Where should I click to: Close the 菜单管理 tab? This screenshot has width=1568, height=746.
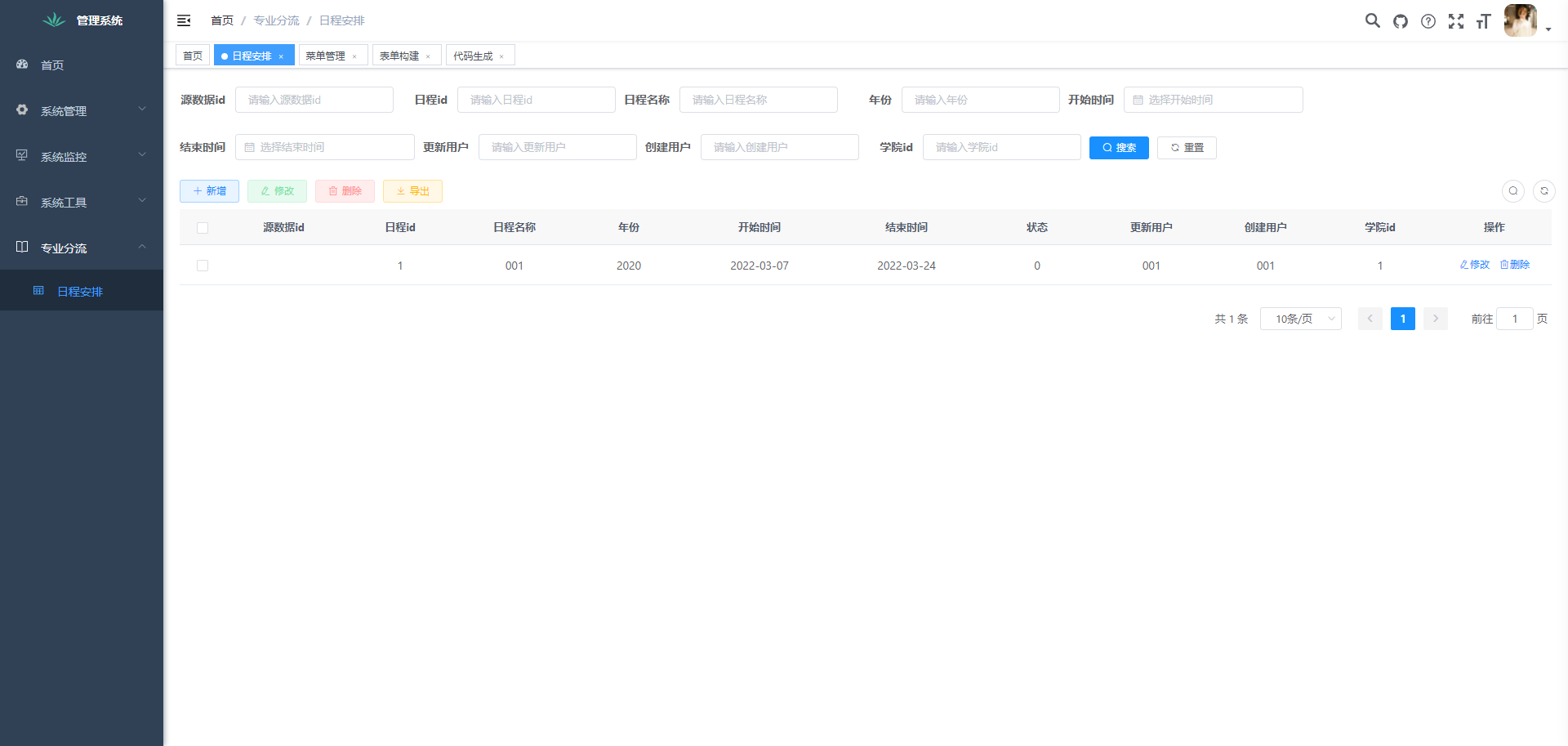point(354,56)
